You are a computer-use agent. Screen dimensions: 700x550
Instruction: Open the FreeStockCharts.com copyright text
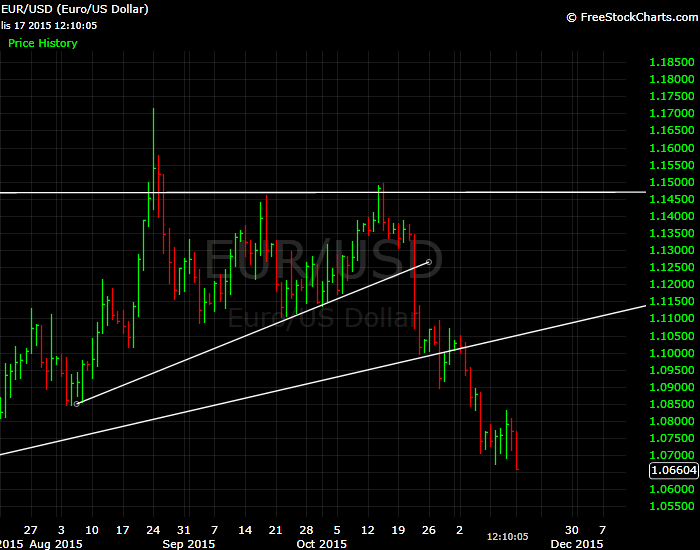[x=633, y=17]
